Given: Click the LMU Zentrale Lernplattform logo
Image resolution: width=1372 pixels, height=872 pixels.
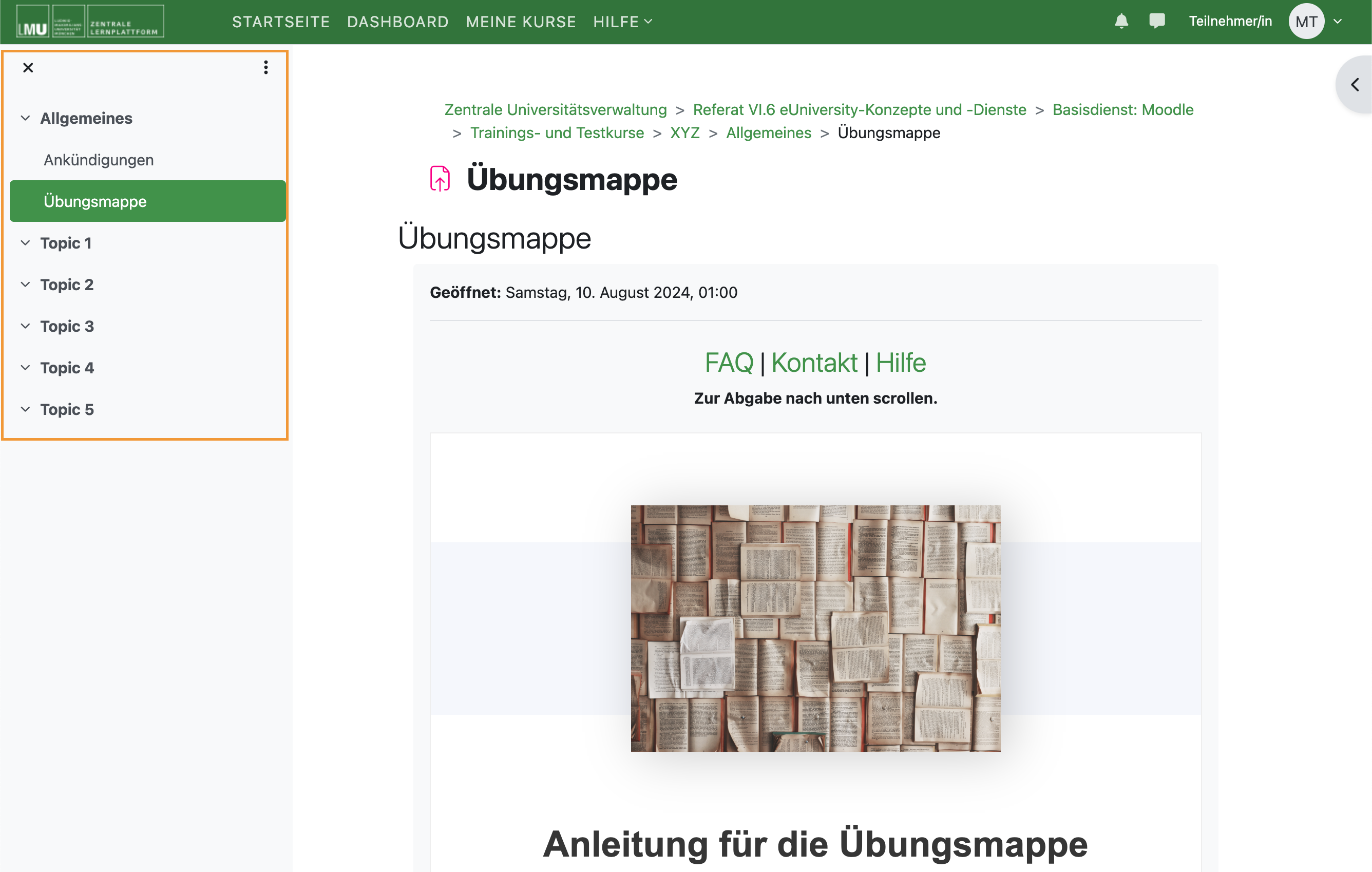Looking at the screenshot, I should pos(90,21).
